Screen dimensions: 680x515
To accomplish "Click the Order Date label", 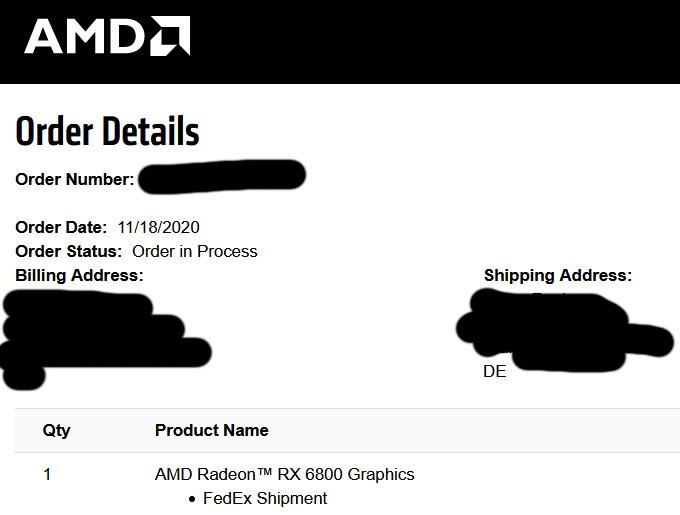I will point(61,228).
